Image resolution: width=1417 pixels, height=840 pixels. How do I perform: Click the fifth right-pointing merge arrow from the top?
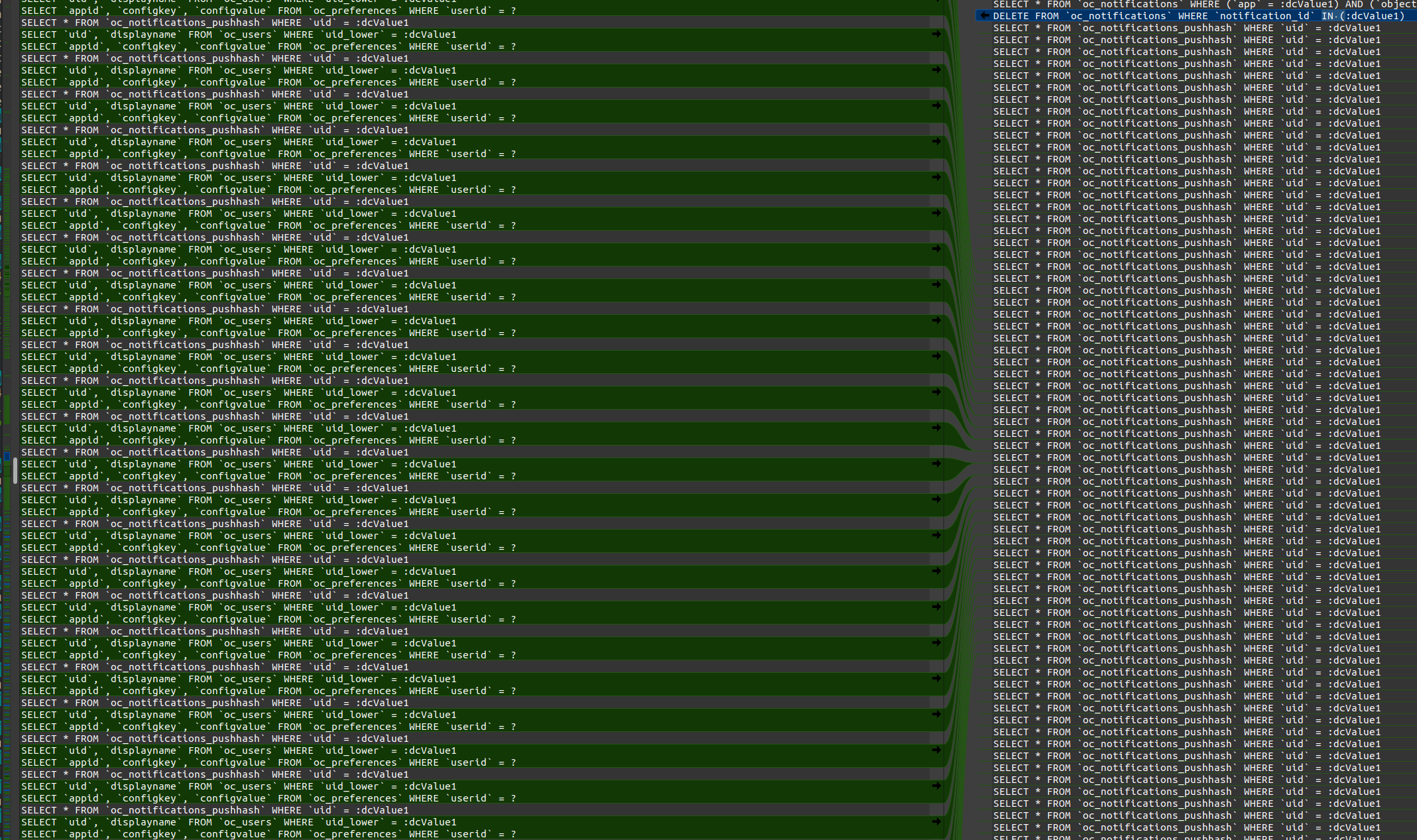936,177
